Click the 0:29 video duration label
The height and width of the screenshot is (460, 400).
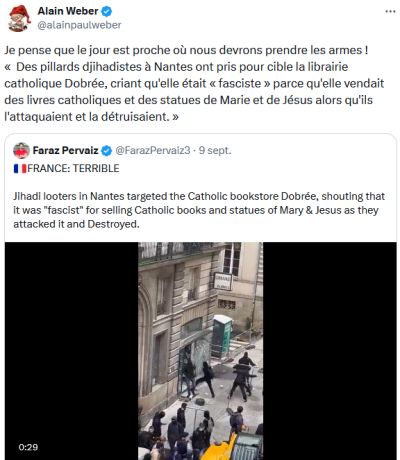coord(28,447)
